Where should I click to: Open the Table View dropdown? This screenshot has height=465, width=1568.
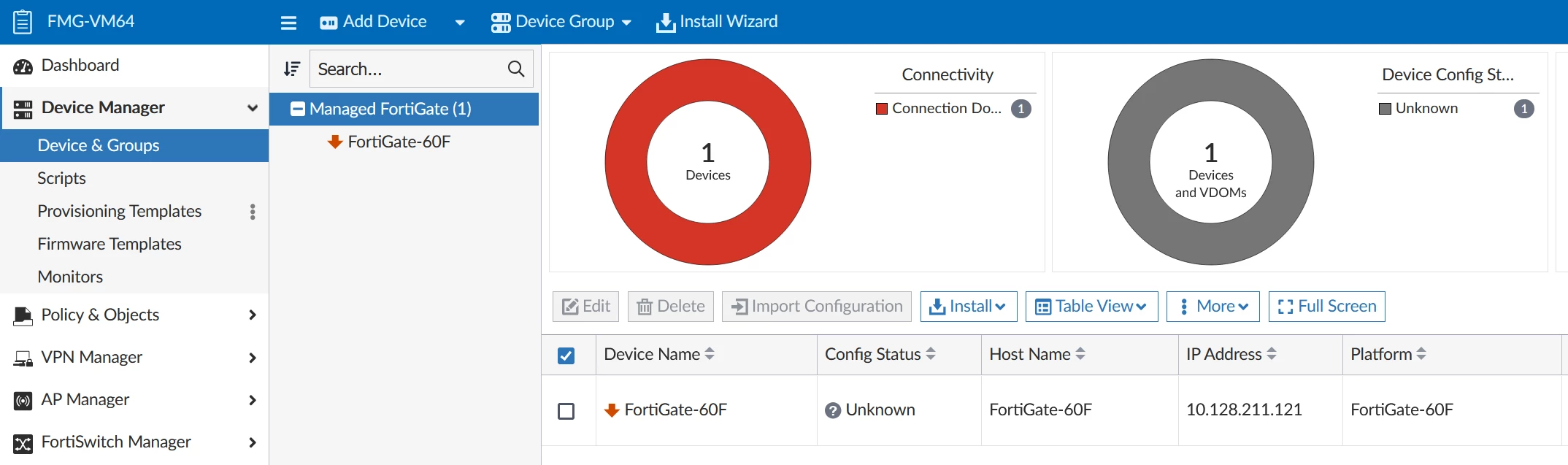pos(1091,307)
